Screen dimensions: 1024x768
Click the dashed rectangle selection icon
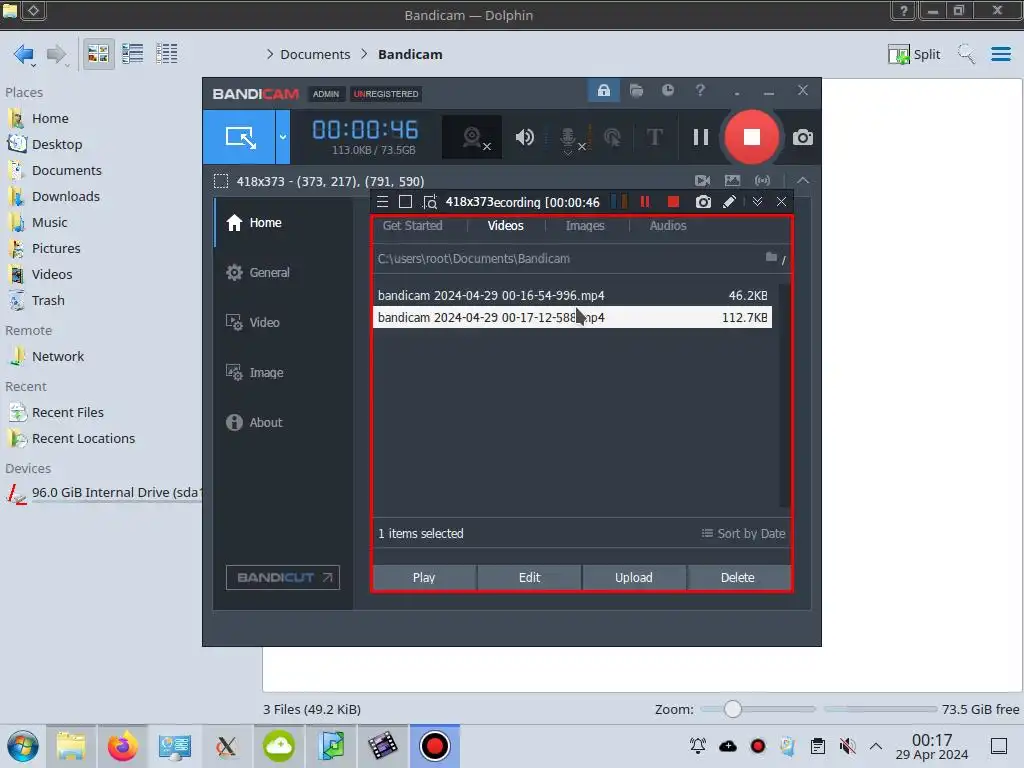pos(221,182)
